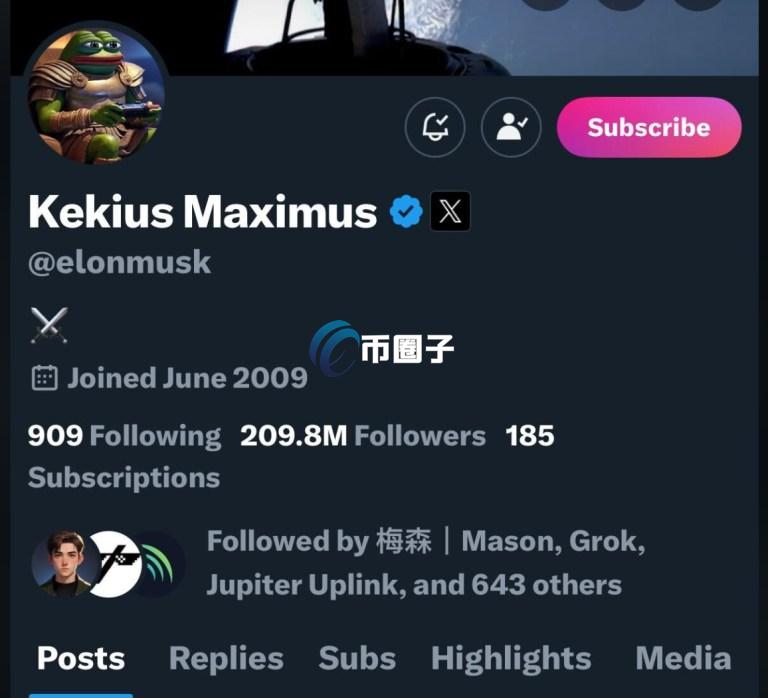Toggle the notification bell for this account
The image size is (768, 698).
[435, 127]
